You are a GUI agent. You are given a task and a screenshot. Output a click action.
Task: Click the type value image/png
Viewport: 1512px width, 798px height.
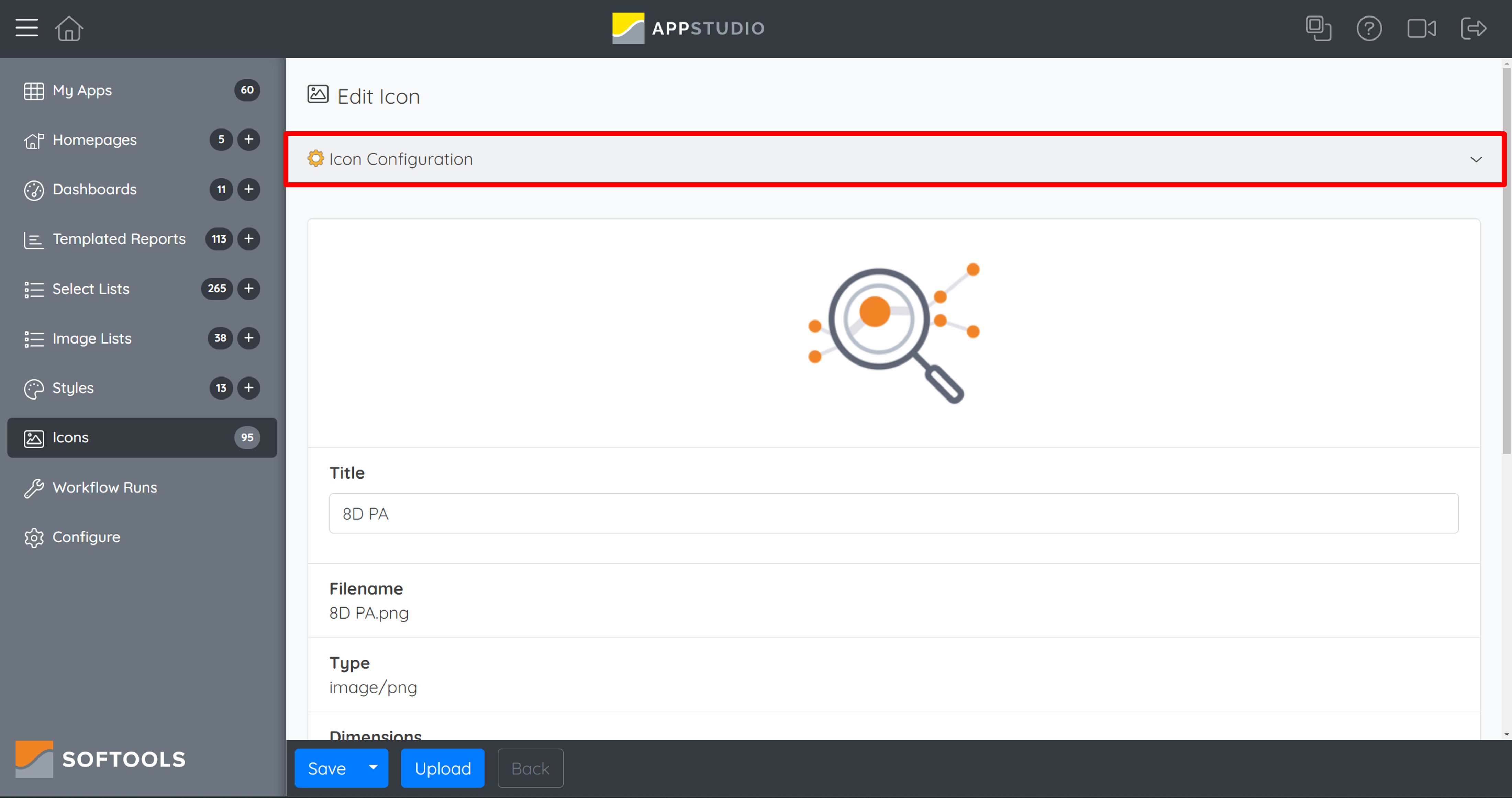(373, 687)
